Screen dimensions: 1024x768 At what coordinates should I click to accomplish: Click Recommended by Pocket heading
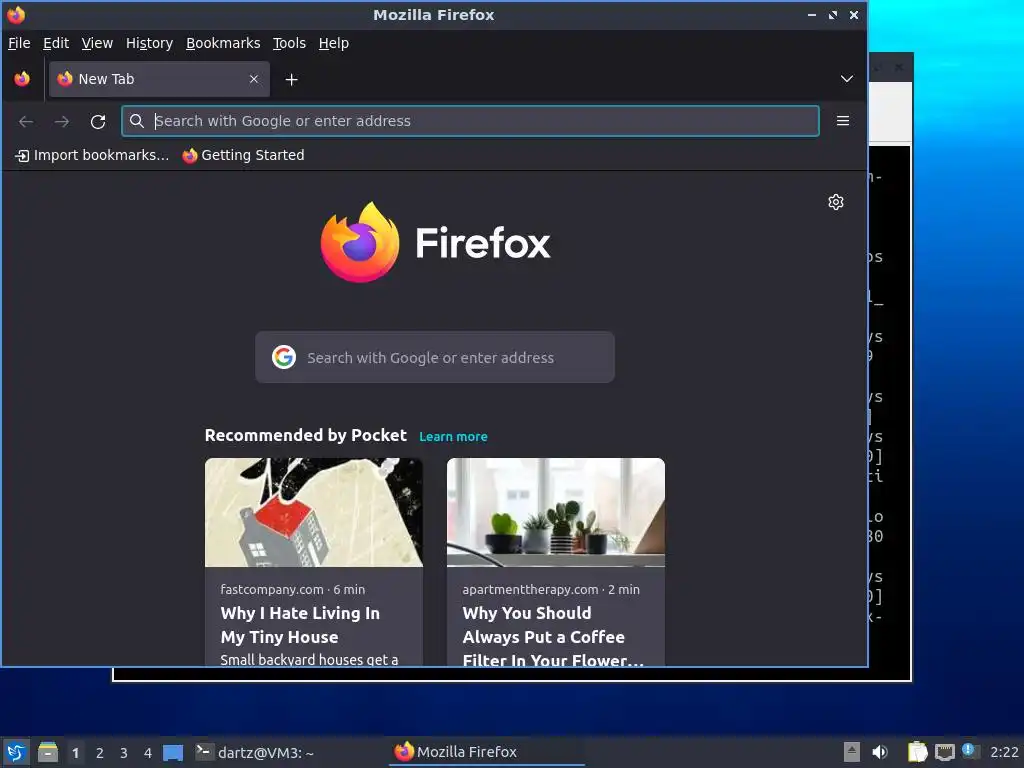coord(306,436)
